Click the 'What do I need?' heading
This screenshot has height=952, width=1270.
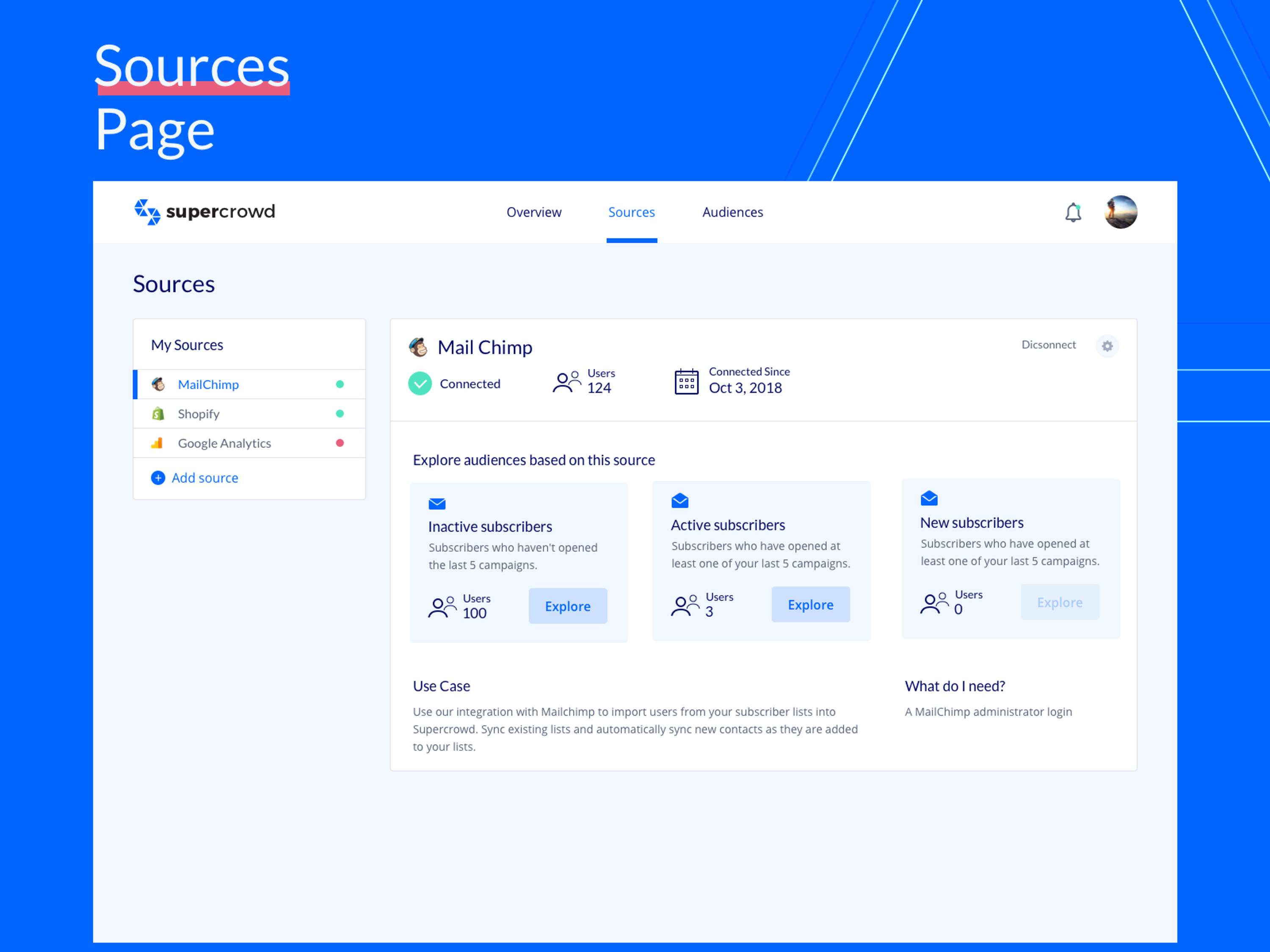(955, 686)
